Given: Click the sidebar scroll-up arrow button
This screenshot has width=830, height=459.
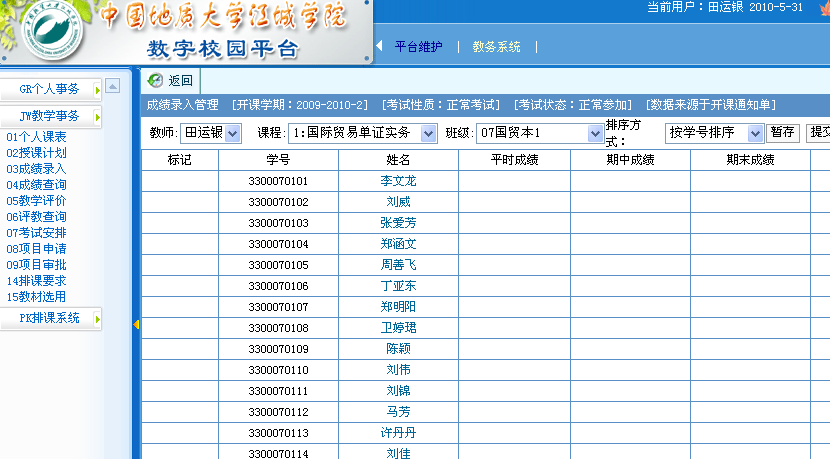Looking at the screenshot, I should point(112,86).
